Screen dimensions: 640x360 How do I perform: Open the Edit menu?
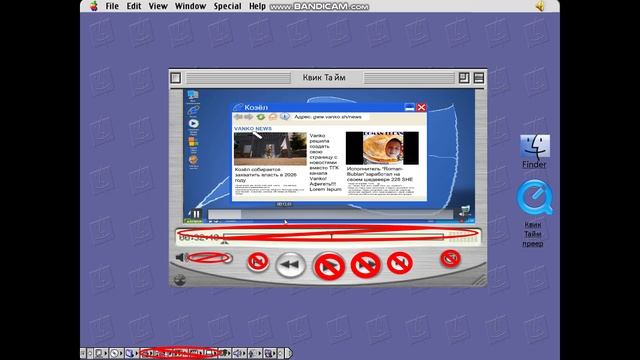(x=133, y=6)
